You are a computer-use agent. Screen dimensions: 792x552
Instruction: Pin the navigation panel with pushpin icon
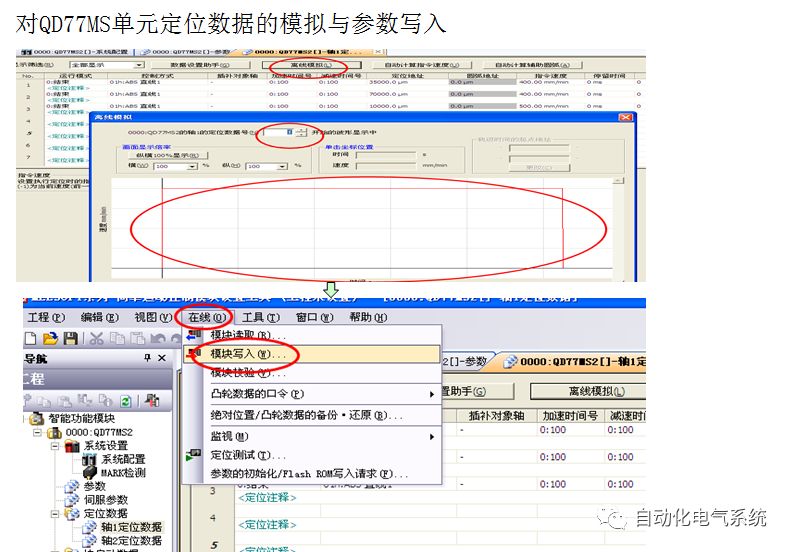click(x=148, y=358)
